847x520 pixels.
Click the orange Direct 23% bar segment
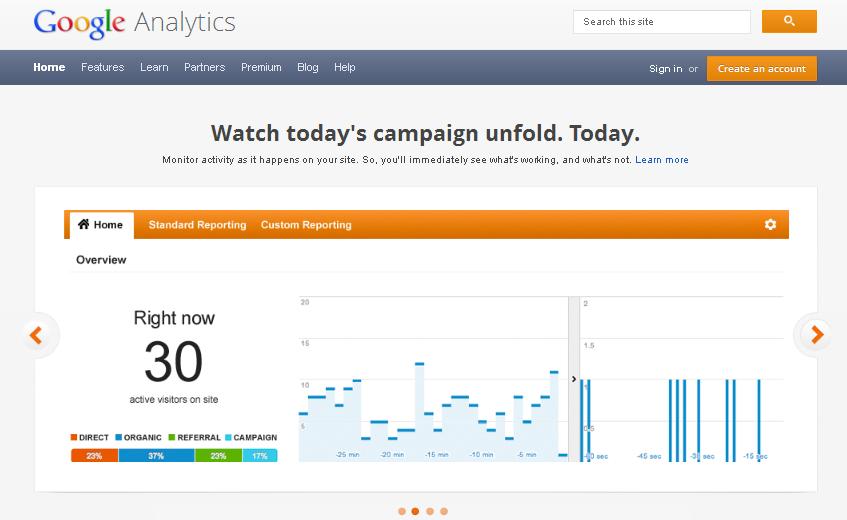click(95, 456)
